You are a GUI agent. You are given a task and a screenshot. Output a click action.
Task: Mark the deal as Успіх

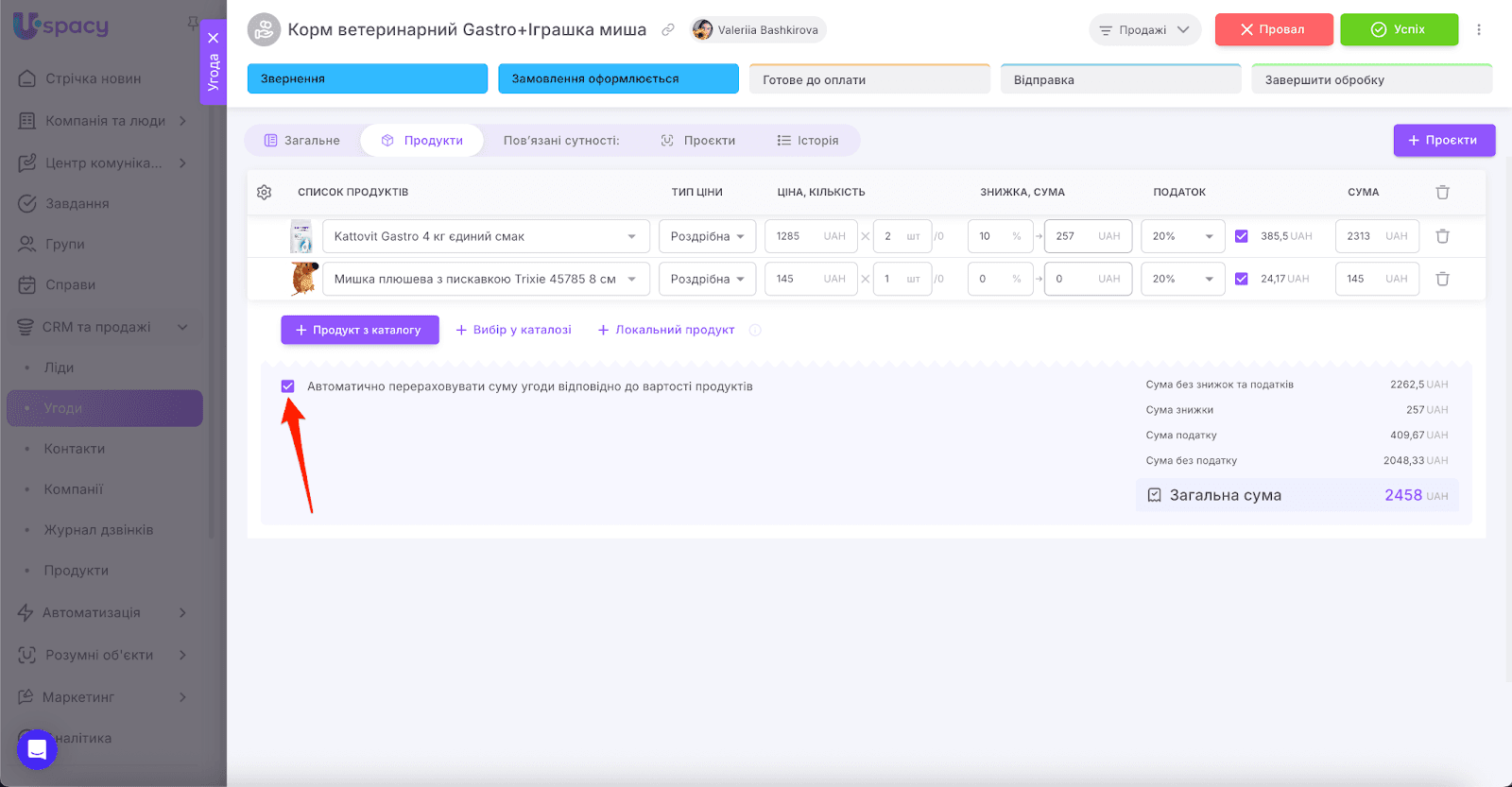(1399, 29)
